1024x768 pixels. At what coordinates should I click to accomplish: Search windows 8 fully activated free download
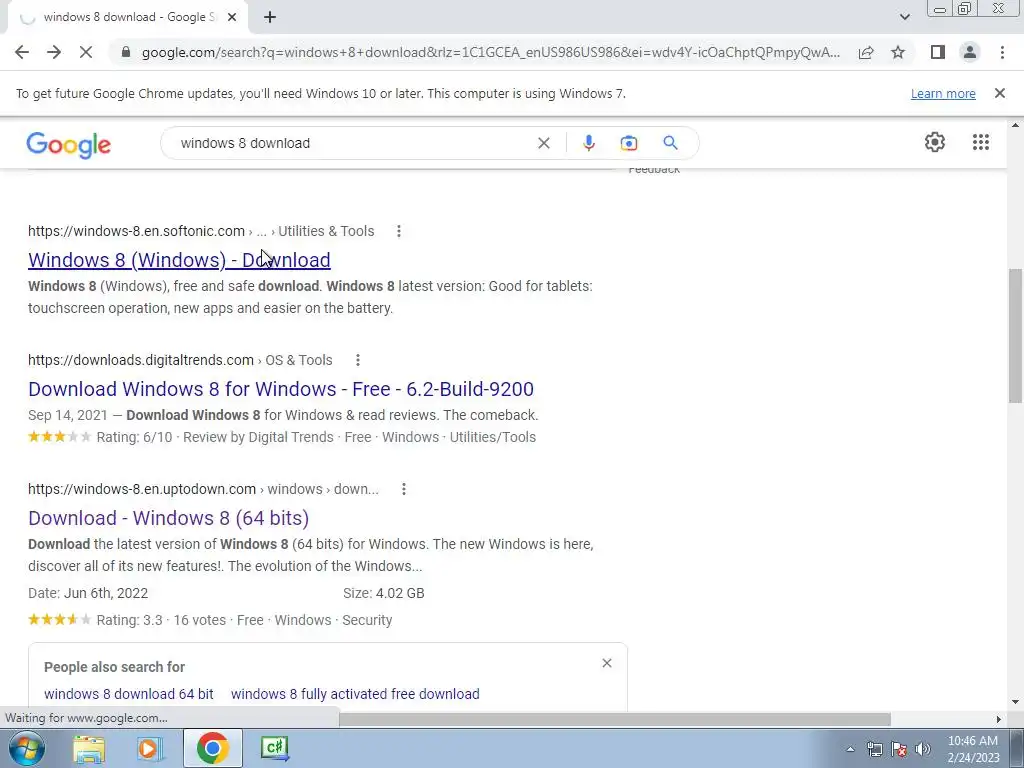pyautogui.click(x=355, y=694)
